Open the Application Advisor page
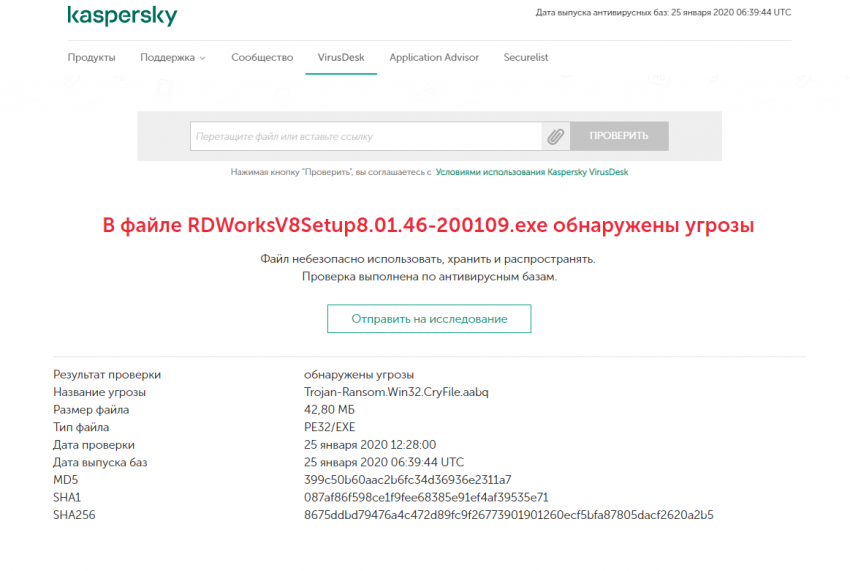Image resolution: width=850 pixels, height=571 pixels. (434, 57)
